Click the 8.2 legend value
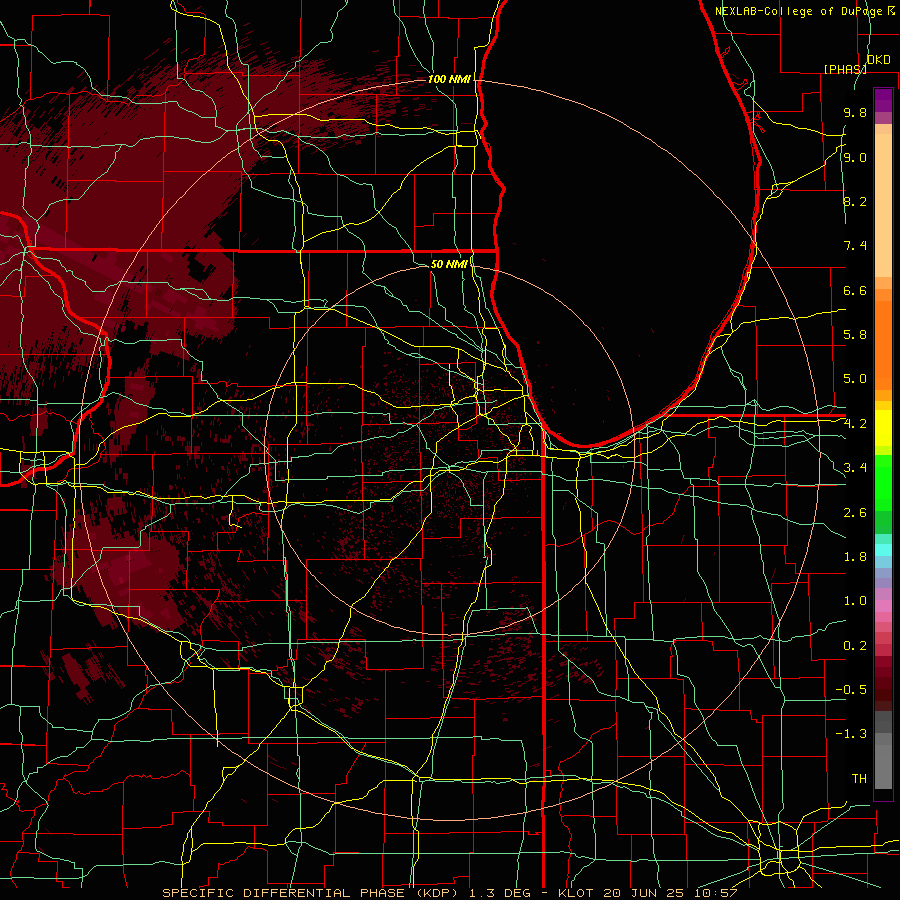The height and width of the screenshot is (900, 900). pos(855,201)
